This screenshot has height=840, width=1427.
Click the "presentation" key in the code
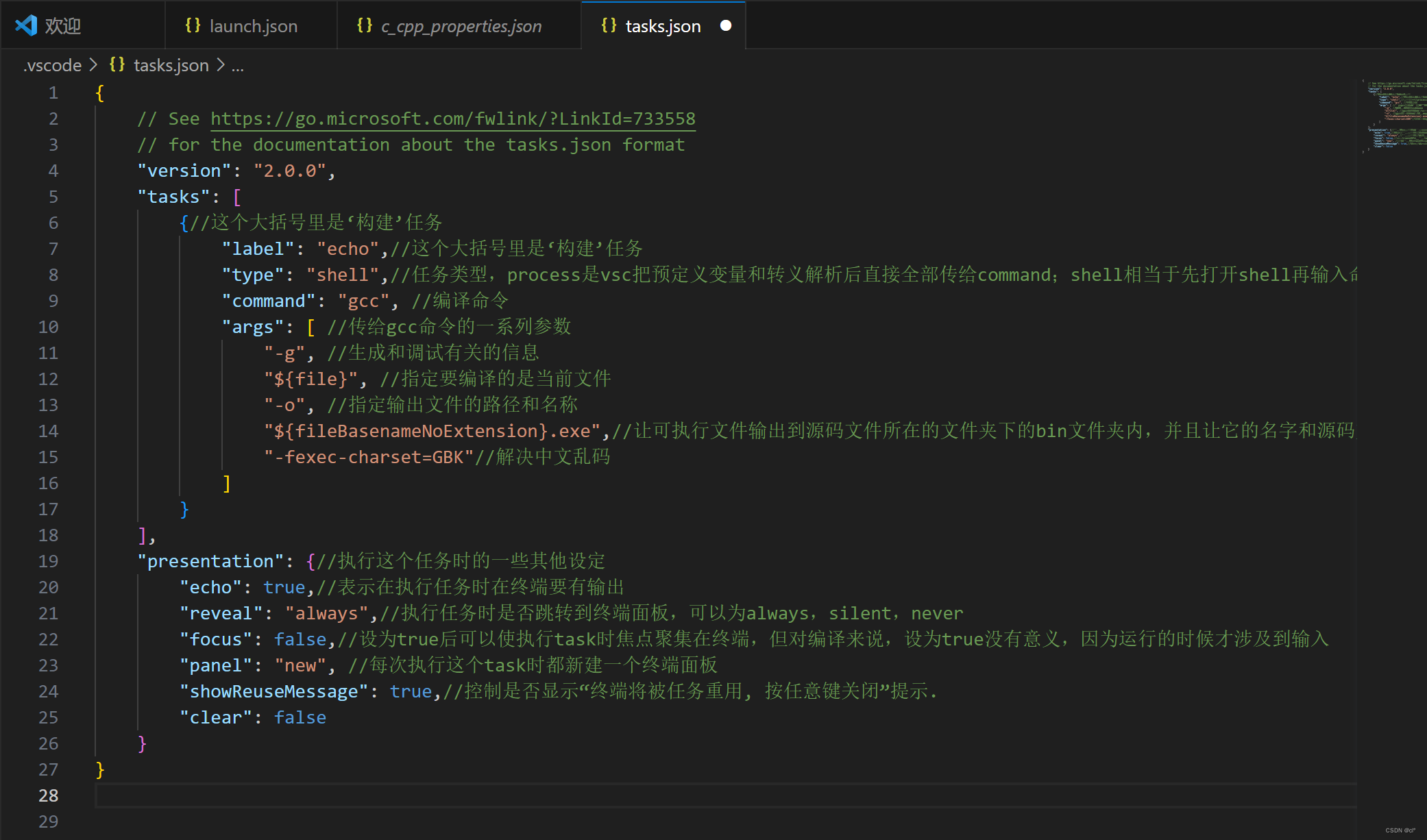pos(210,561)
